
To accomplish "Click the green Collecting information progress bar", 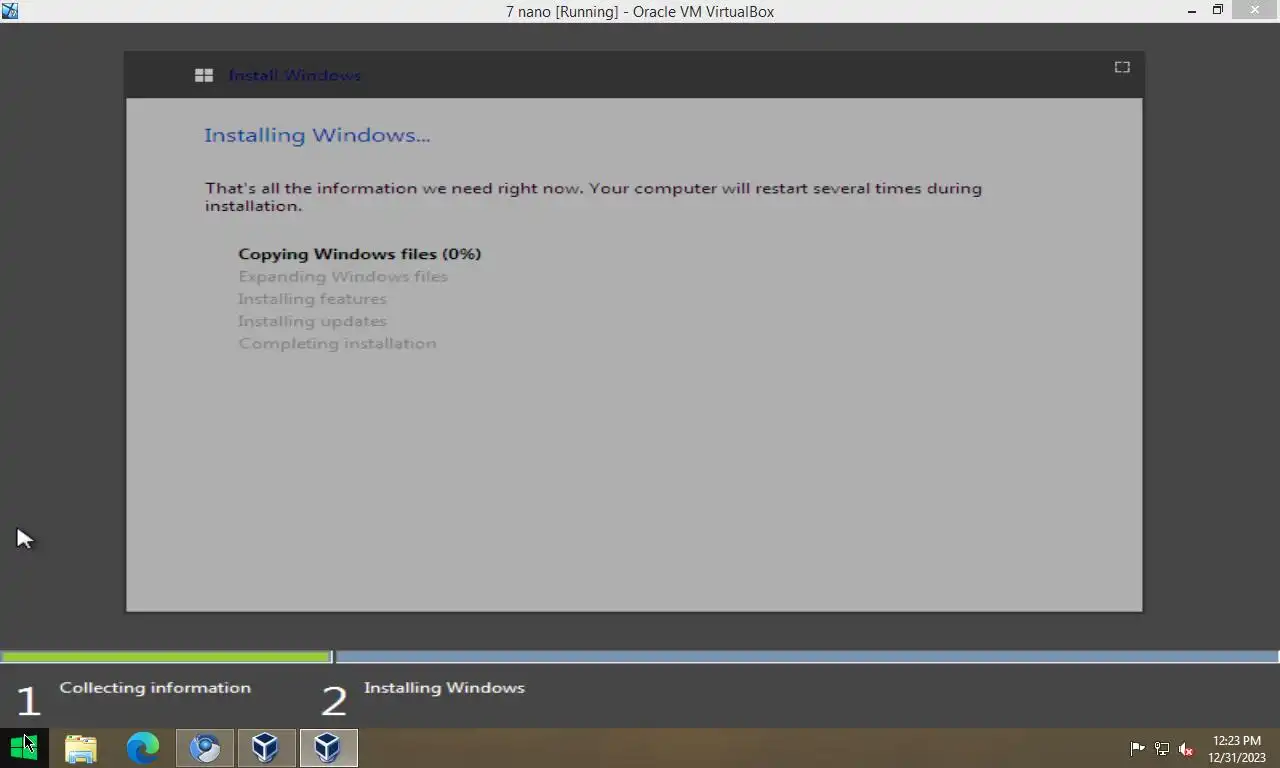I will [166, 657].
